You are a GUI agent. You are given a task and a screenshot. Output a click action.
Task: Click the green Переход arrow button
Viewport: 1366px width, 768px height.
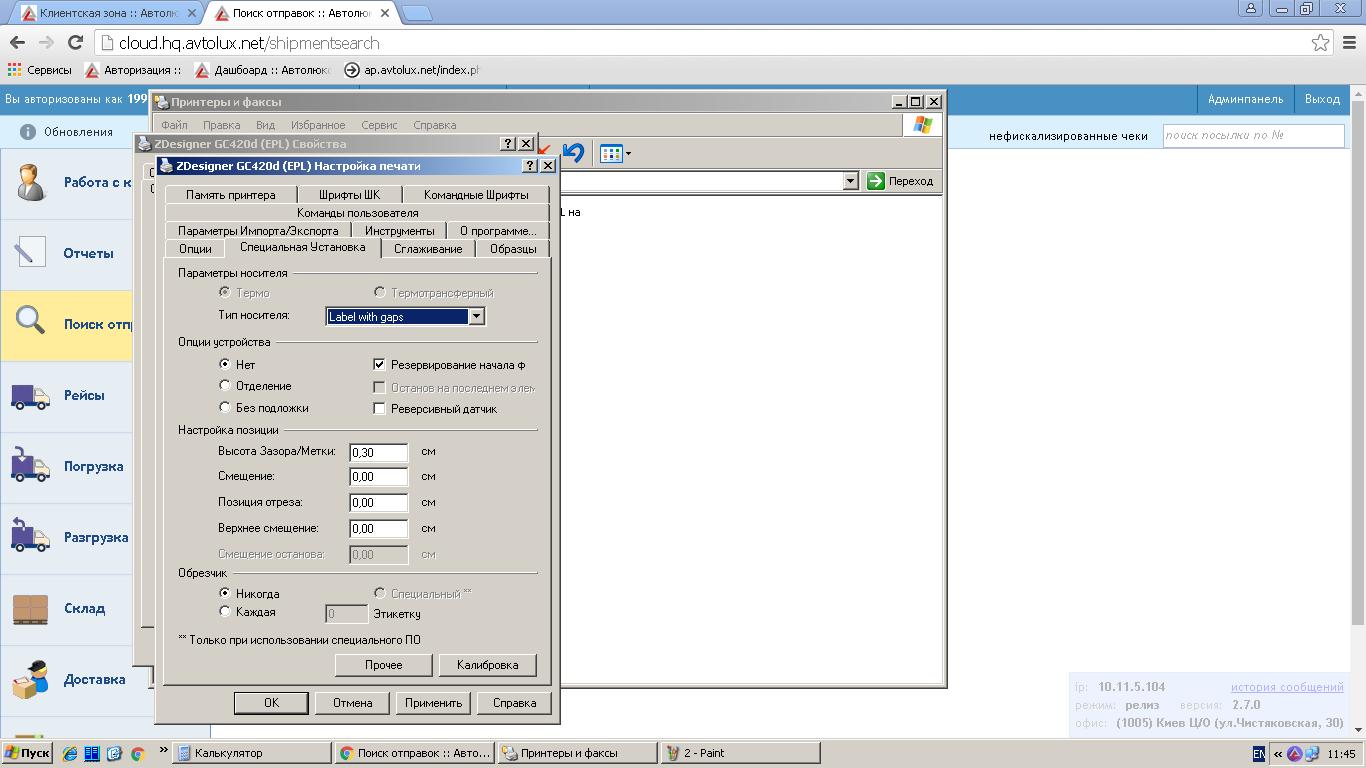point(877,181)
